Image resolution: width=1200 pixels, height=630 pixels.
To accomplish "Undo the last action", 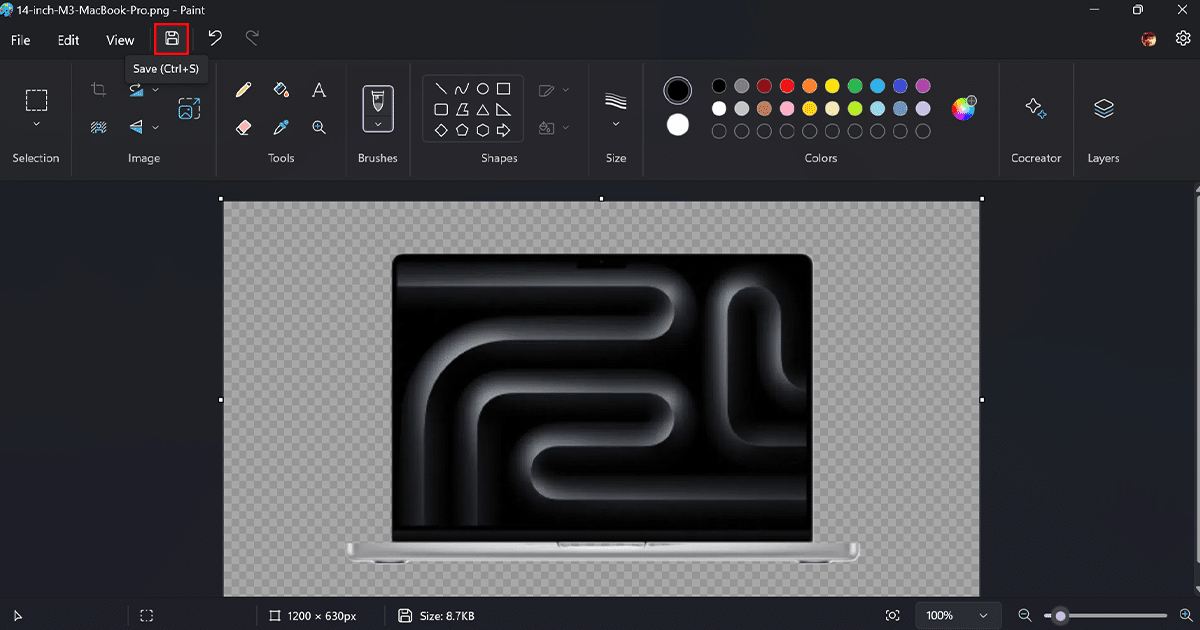I will (x=214, y=38).
